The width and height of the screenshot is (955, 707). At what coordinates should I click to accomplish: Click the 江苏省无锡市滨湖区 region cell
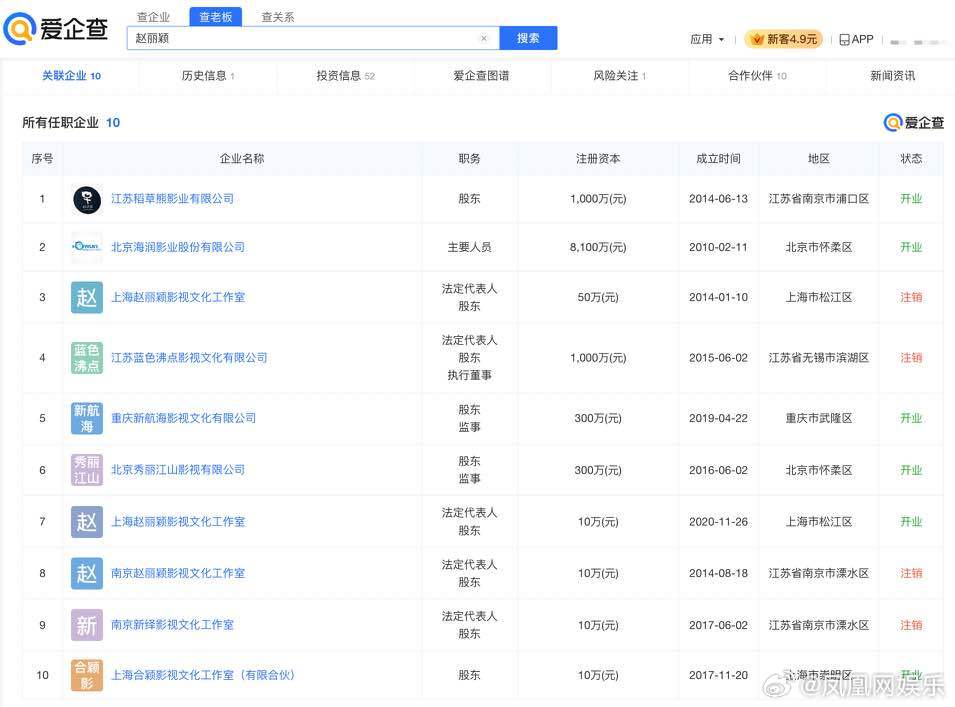(819, 358)
